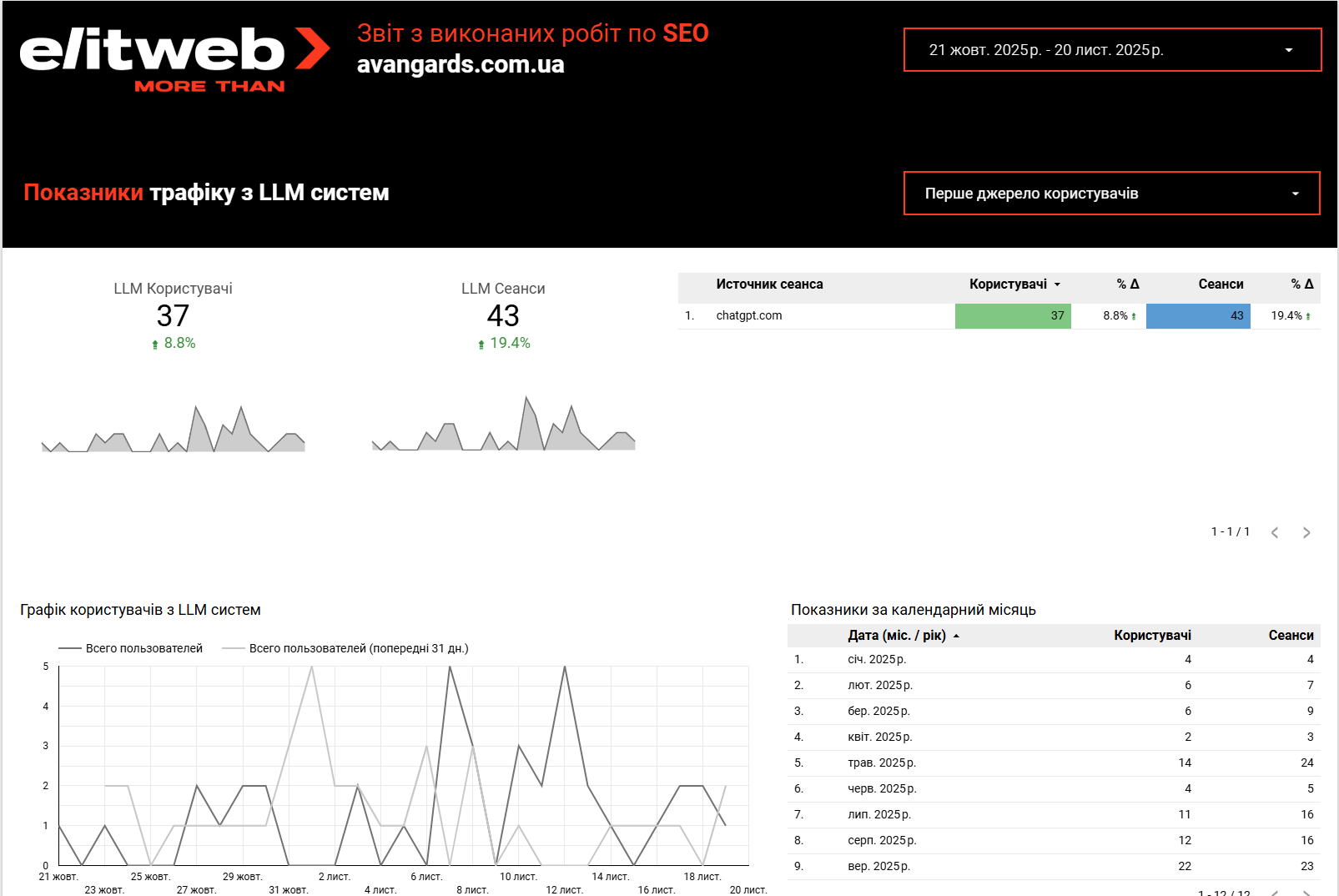
Task: Click the elitweb logo
Action: click(174, 59)
